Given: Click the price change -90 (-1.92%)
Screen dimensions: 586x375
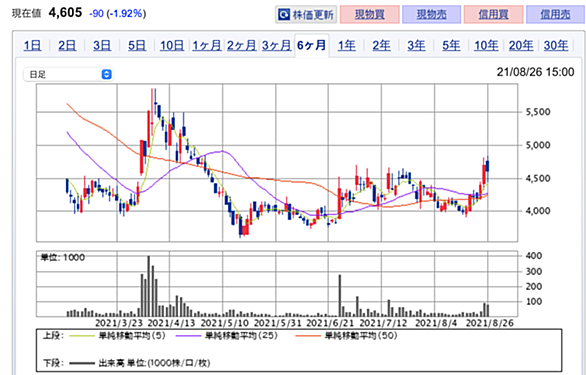Looking at the screenshot, I should click(x=118, y=14).
